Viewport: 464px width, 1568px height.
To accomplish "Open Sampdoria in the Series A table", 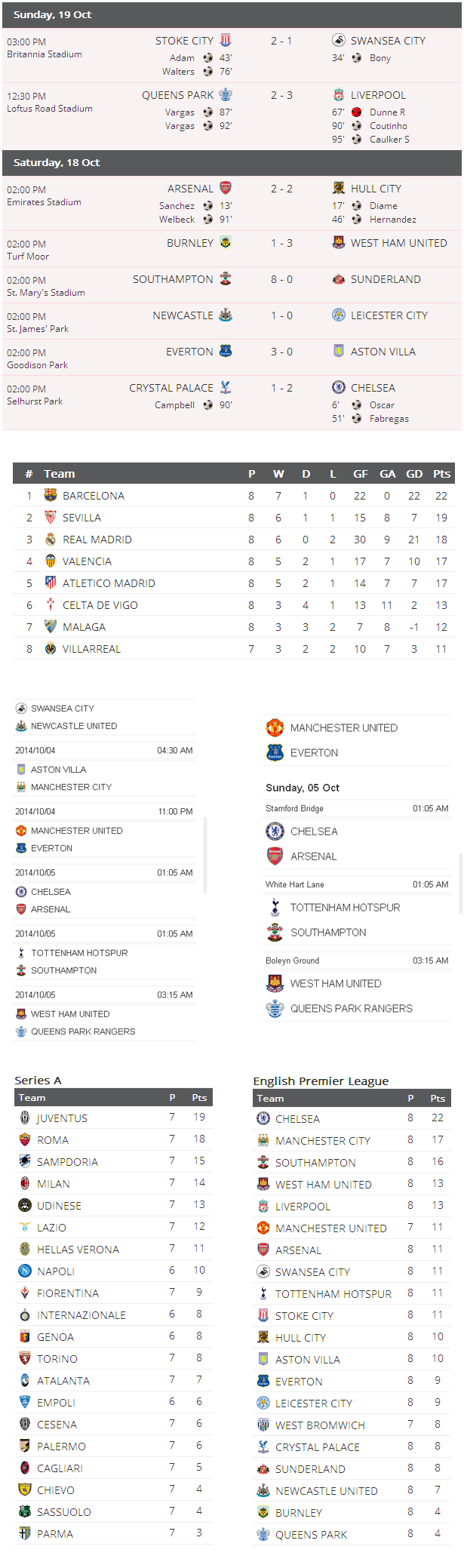I will pos(67,1162).
